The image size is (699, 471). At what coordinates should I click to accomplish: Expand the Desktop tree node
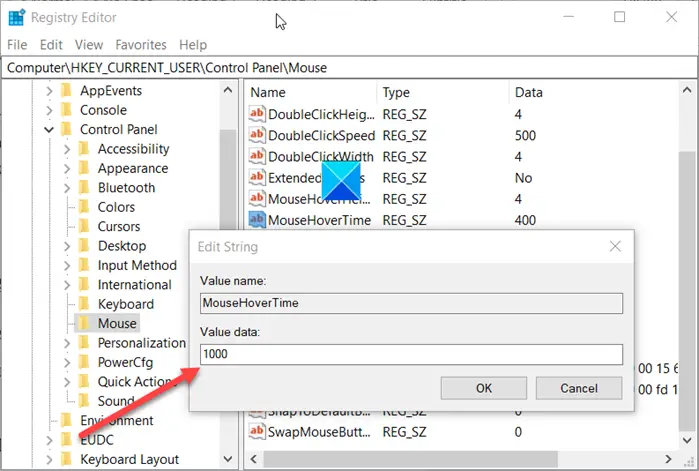coord(67,246)
